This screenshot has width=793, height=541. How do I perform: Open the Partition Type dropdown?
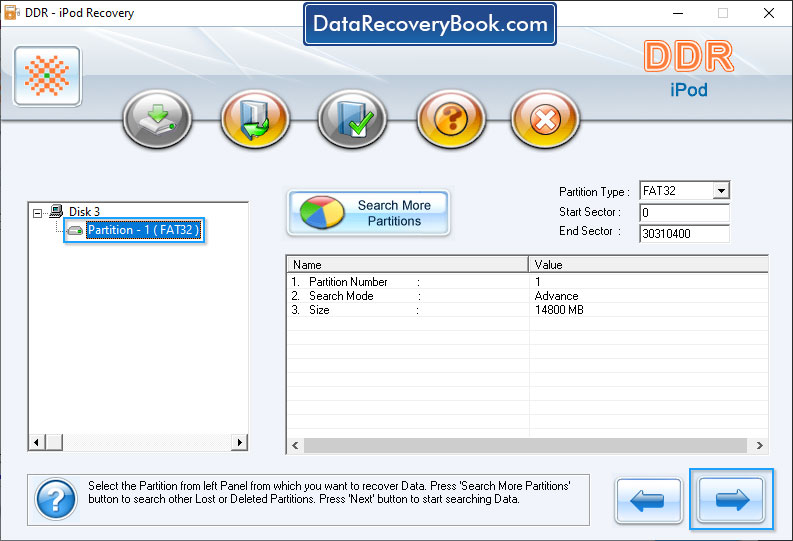[x=721, y=191]
